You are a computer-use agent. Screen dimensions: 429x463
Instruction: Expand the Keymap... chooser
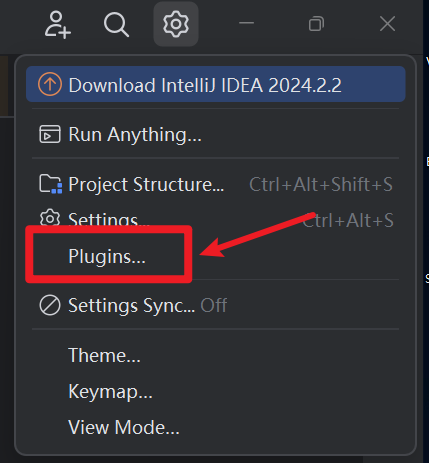coord(216,391)
